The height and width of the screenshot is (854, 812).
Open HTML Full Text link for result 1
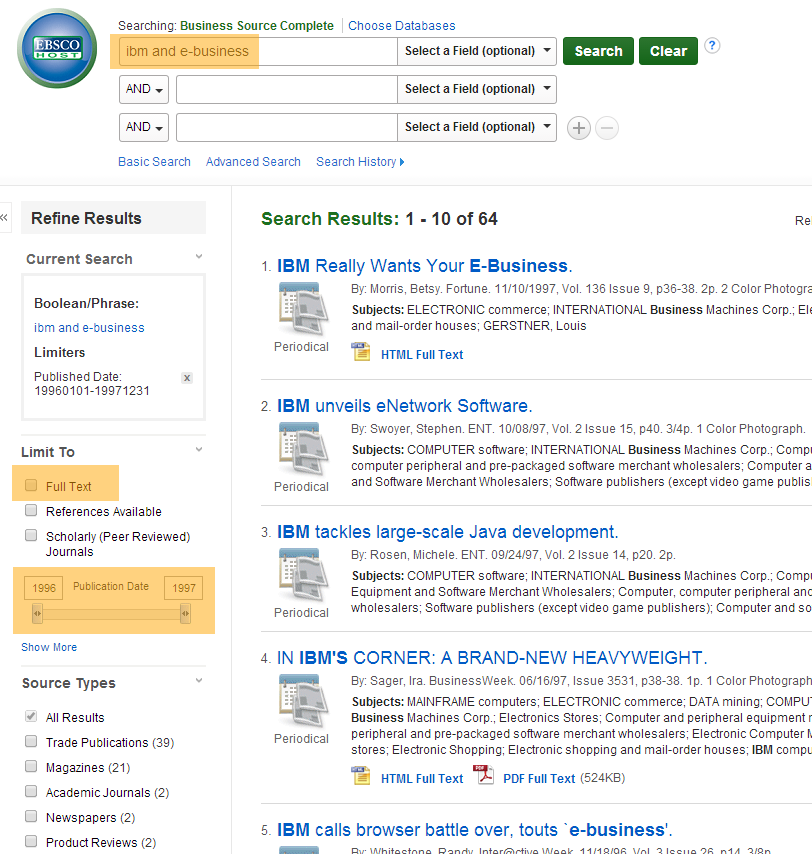coord(422,355)
